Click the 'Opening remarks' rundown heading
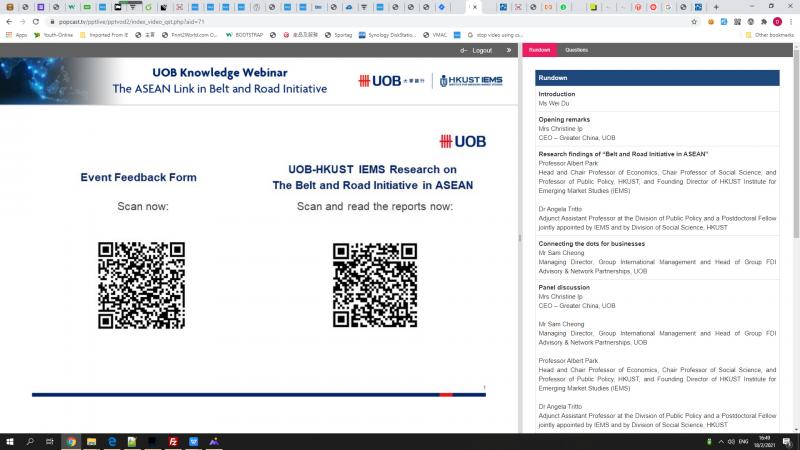 [x=564, y=119]
